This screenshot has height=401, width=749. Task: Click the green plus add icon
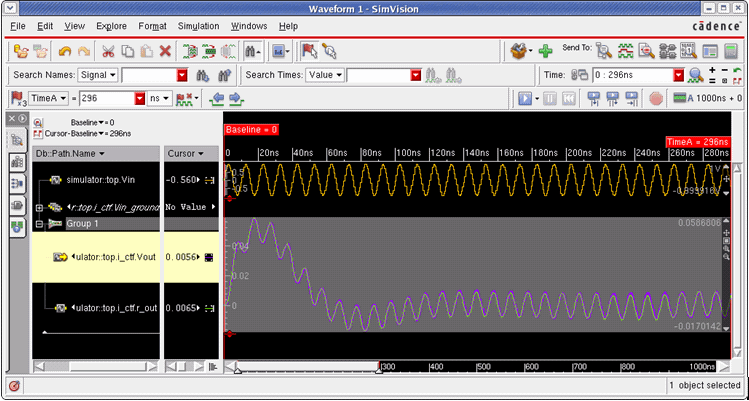click(x=545, y=50)
